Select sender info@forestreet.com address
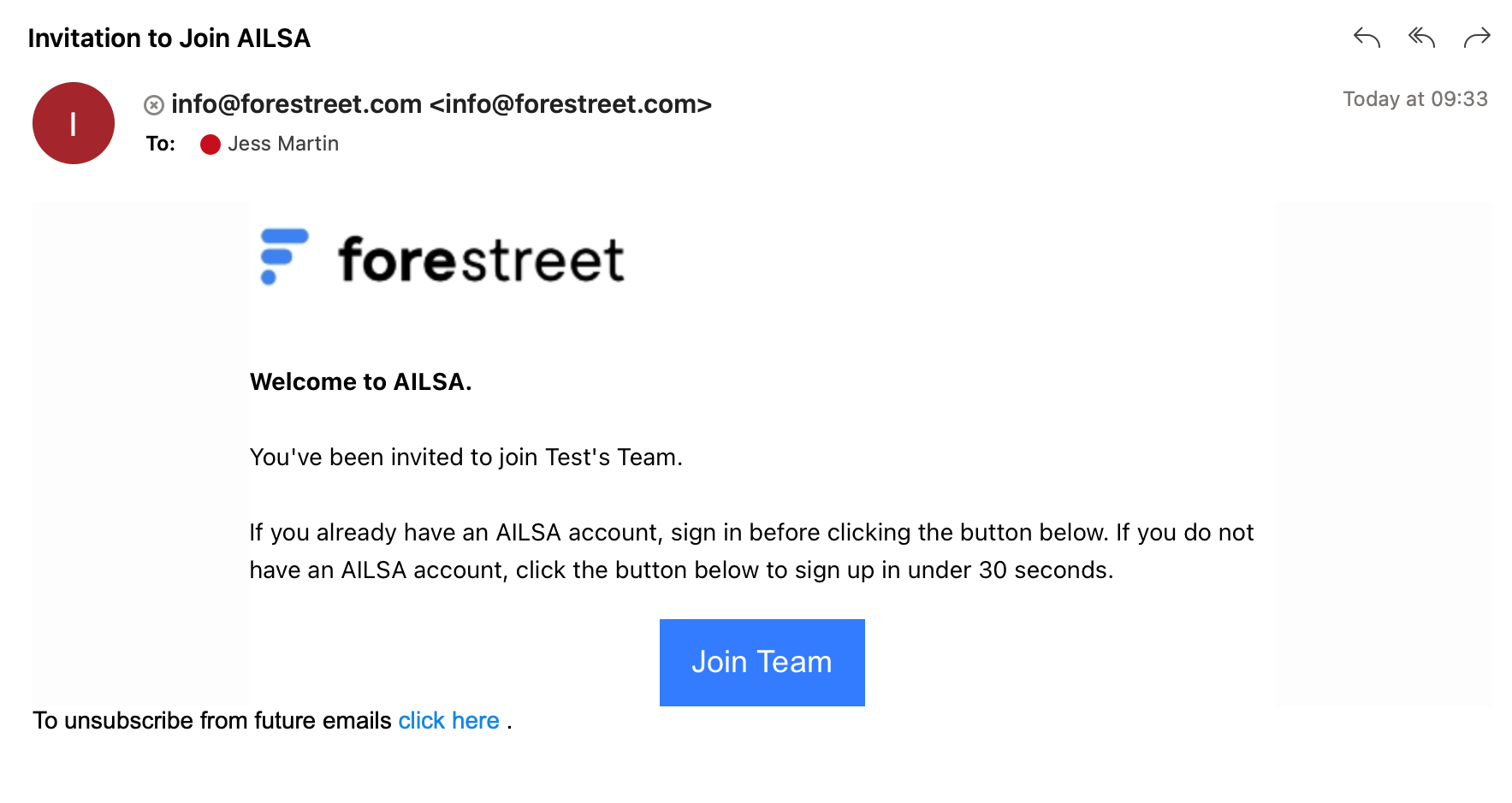The height and width of the screenshot is (803, 1512). (442, 104)
